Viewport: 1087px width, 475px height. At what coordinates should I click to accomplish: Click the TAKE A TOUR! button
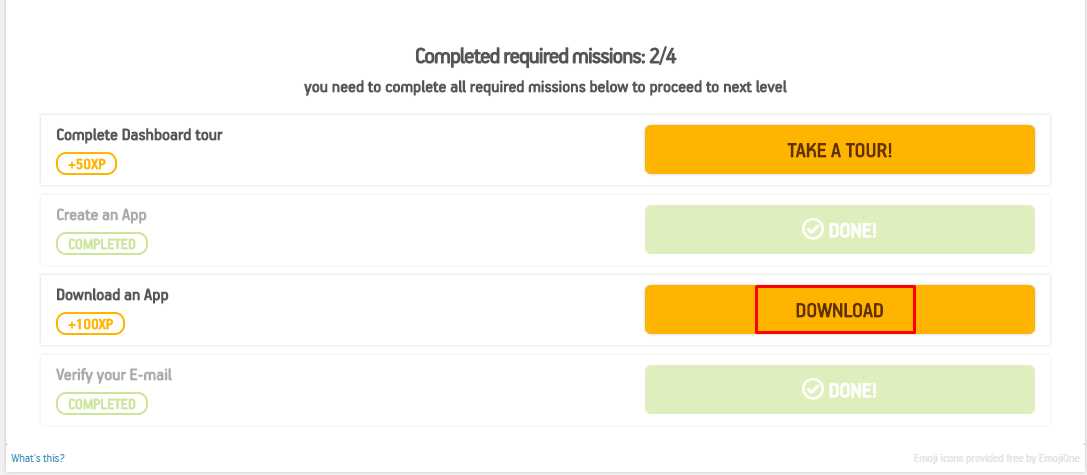839,150
